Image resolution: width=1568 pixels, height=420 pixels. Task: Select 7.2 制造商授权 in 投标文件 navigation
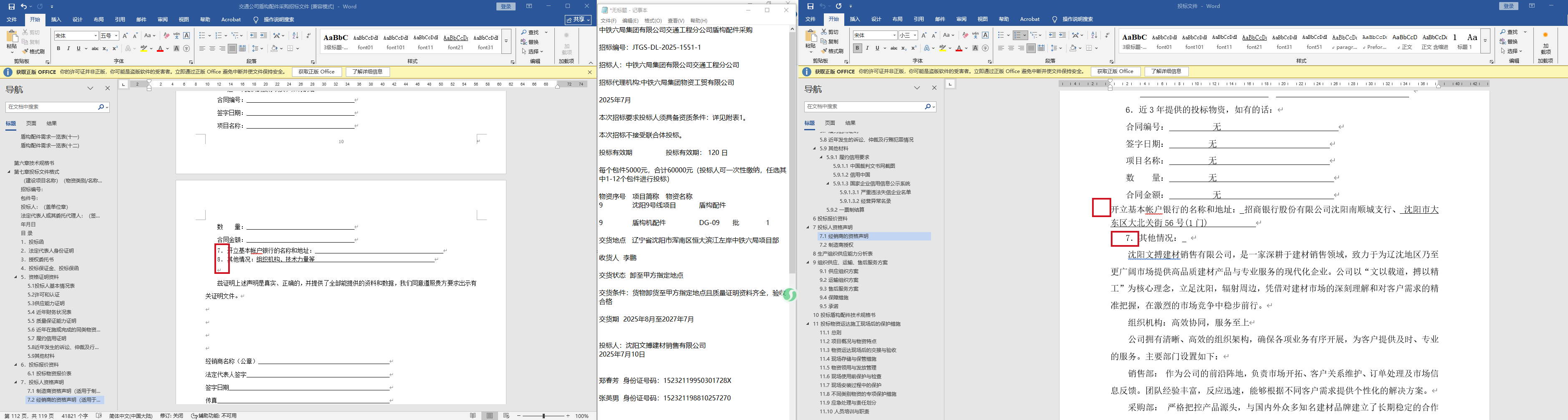point(836,245)
